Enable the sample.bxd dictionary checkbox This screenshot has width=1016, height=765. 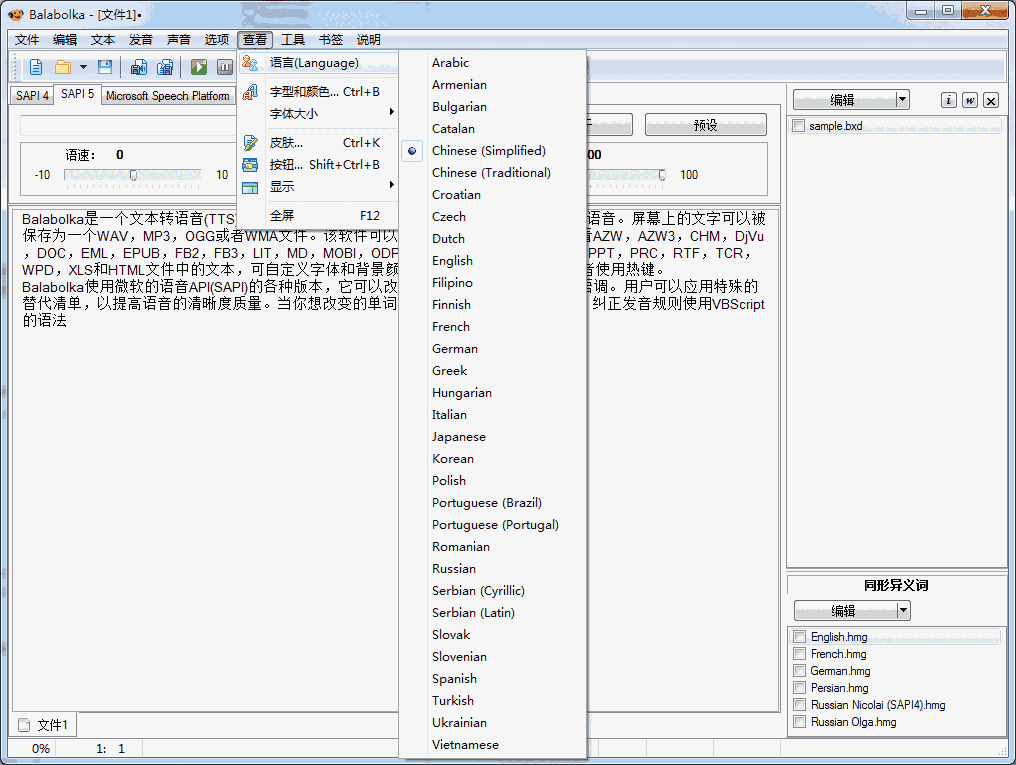[x=799, y=126]
